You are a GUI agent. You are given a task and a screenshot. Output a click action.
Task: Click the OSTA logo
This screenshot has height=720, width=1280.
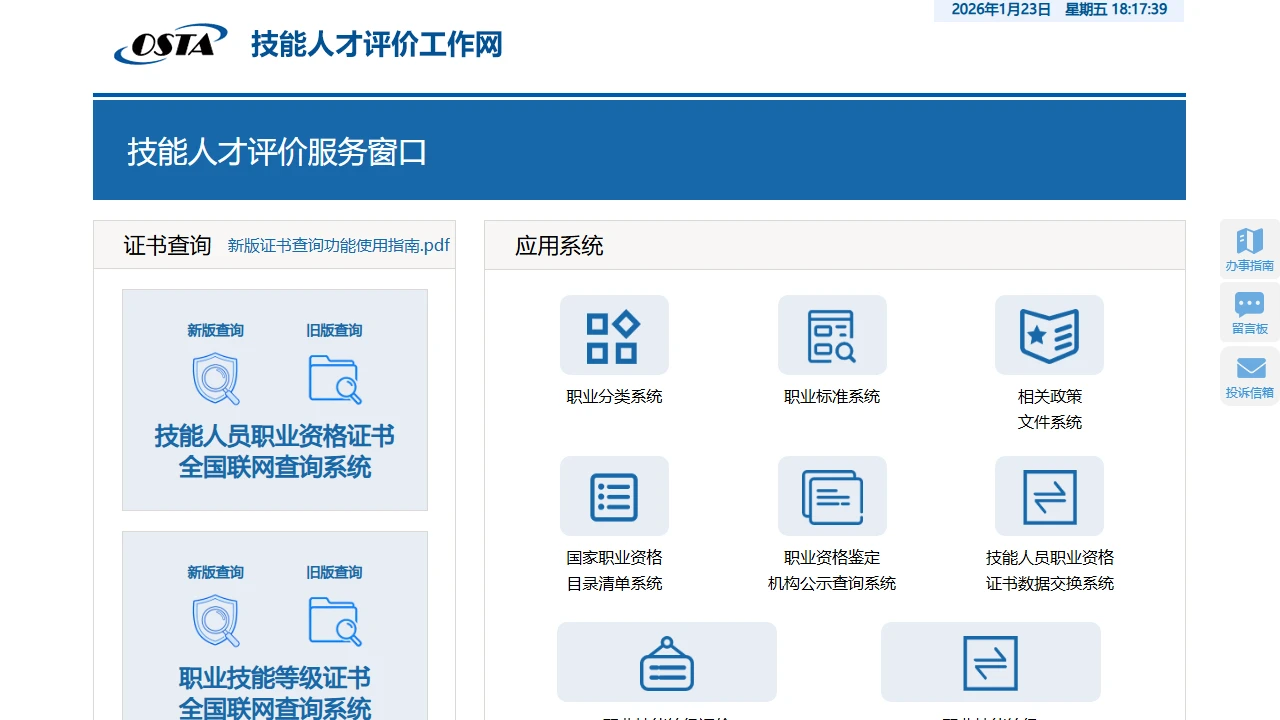pyautogui.click(x=170, y=44)
